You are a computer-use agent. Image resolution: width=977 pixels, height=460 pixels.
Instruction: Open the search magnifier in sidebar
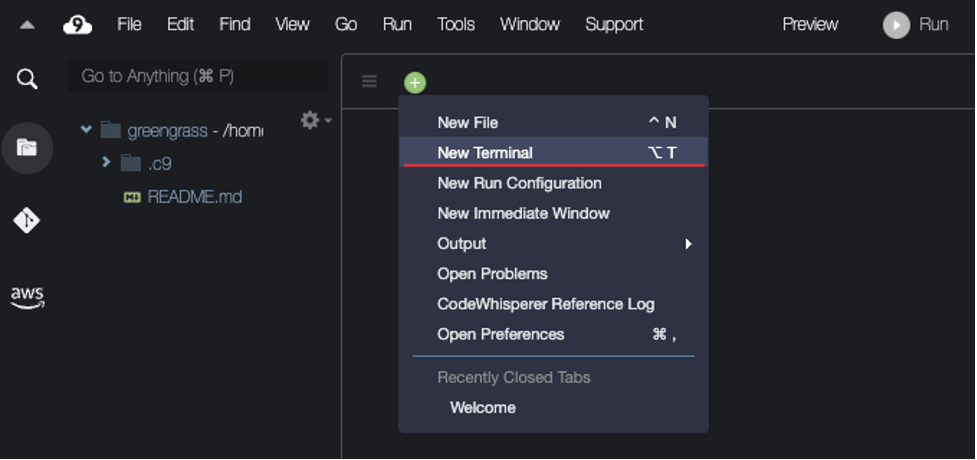(x=27, y=78)
